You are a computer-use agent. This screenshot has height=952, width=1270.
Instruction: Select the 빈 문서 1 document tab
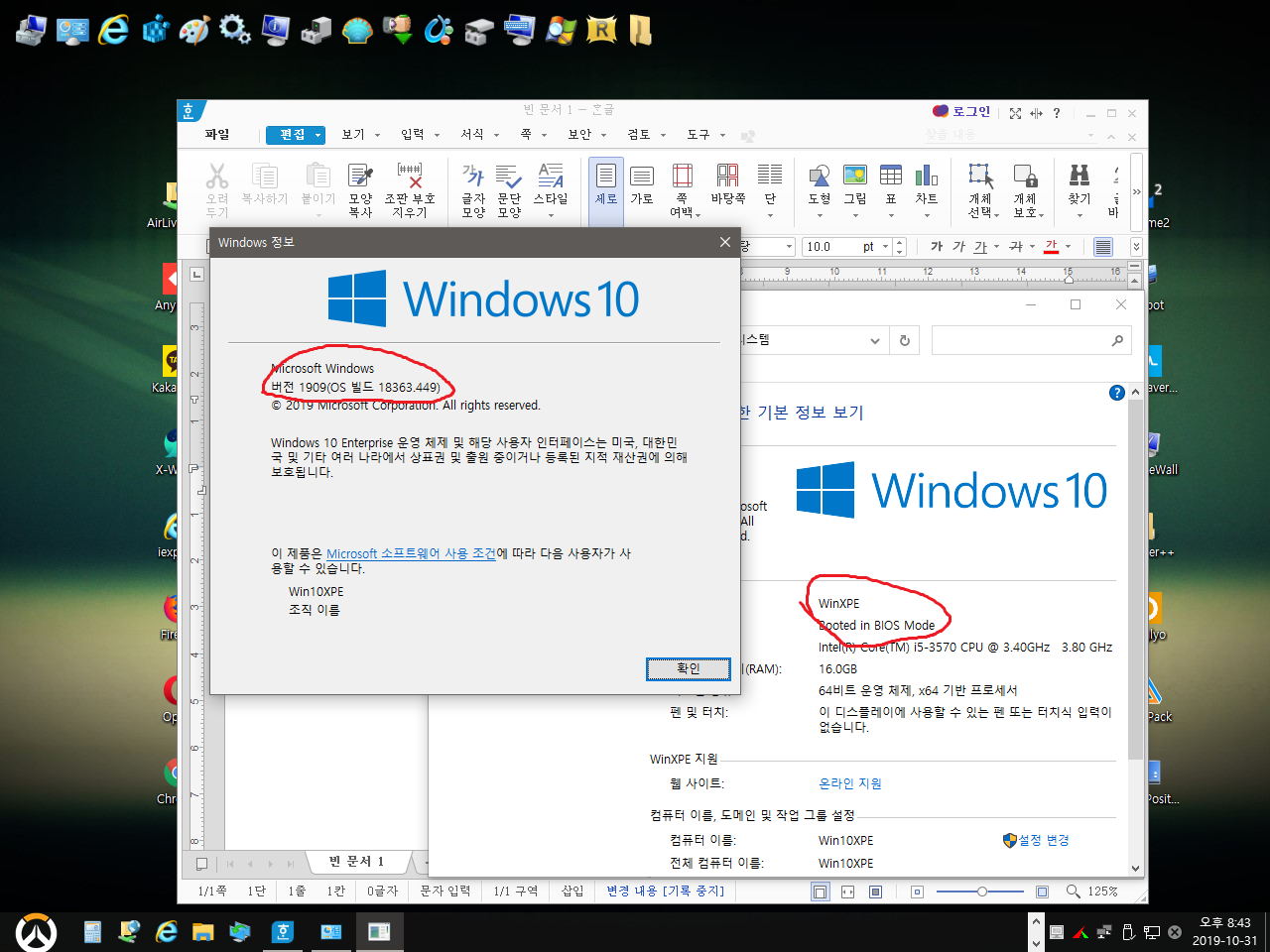(x=356, y=861)
